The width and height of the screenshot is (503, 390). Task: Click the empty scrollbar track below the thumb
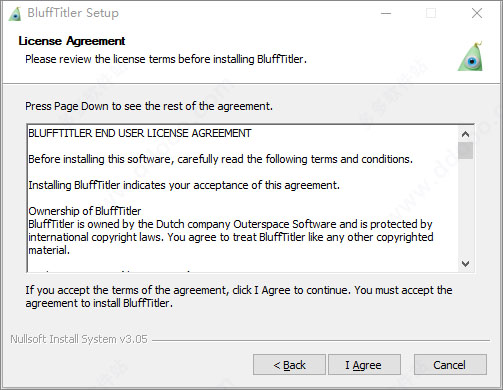tap(465, 208)
